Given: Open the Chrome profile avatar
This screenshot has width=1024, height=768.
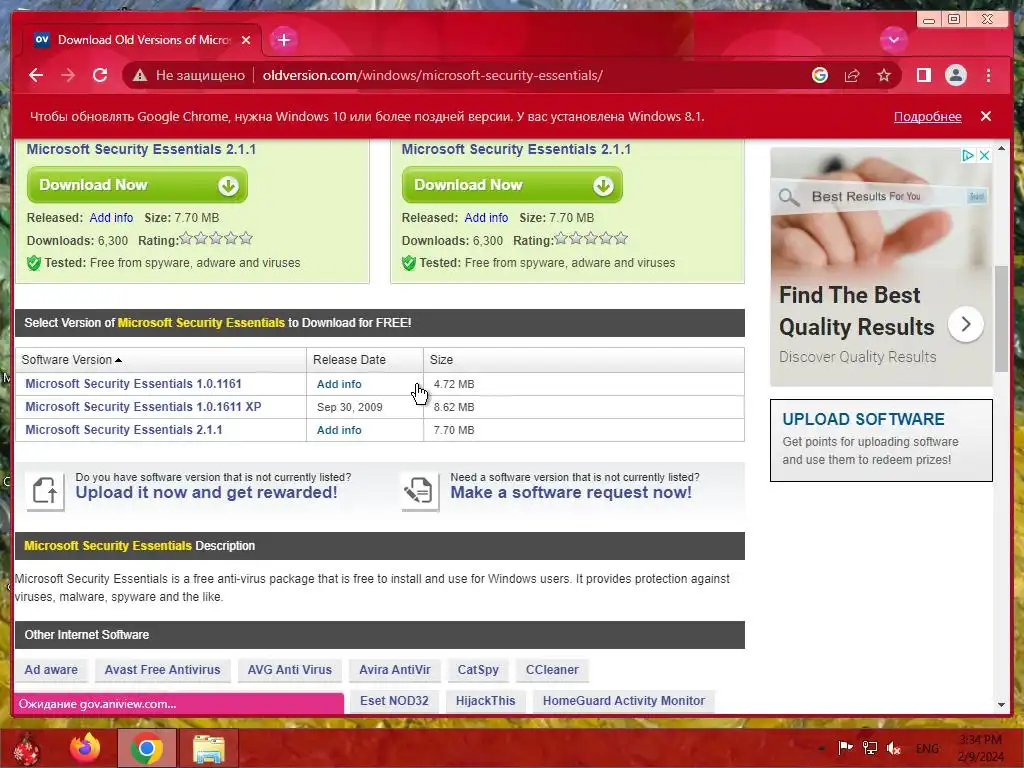Looking at the screenshot, I should [x=955, y=75].
